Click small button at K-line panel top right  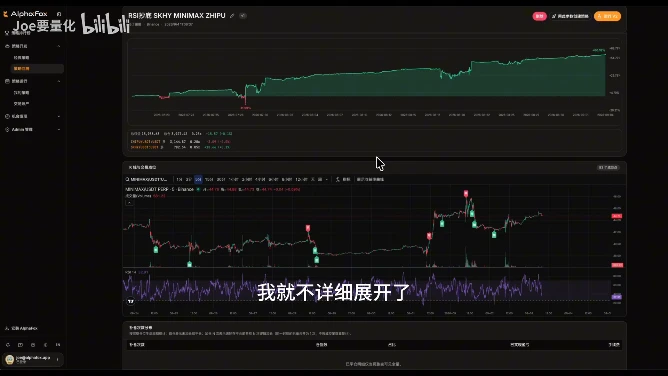tap(608, 167)
